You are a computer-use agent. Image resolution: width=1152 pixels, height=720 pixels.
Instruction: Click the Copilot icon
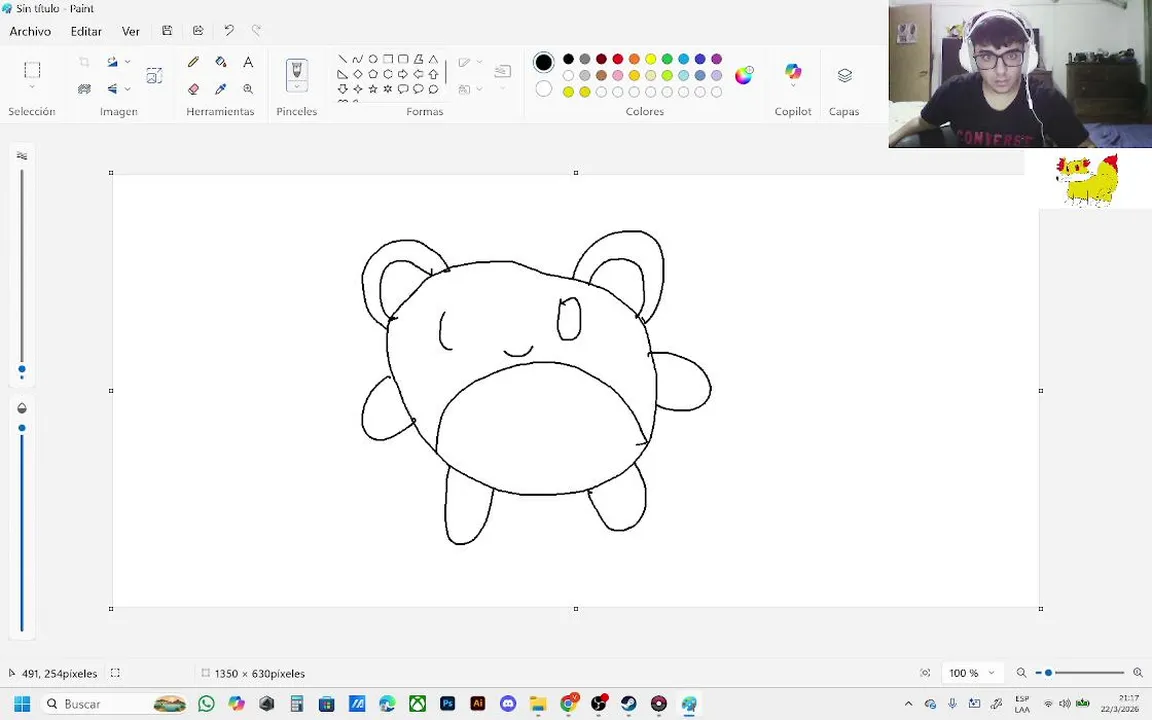793,71
